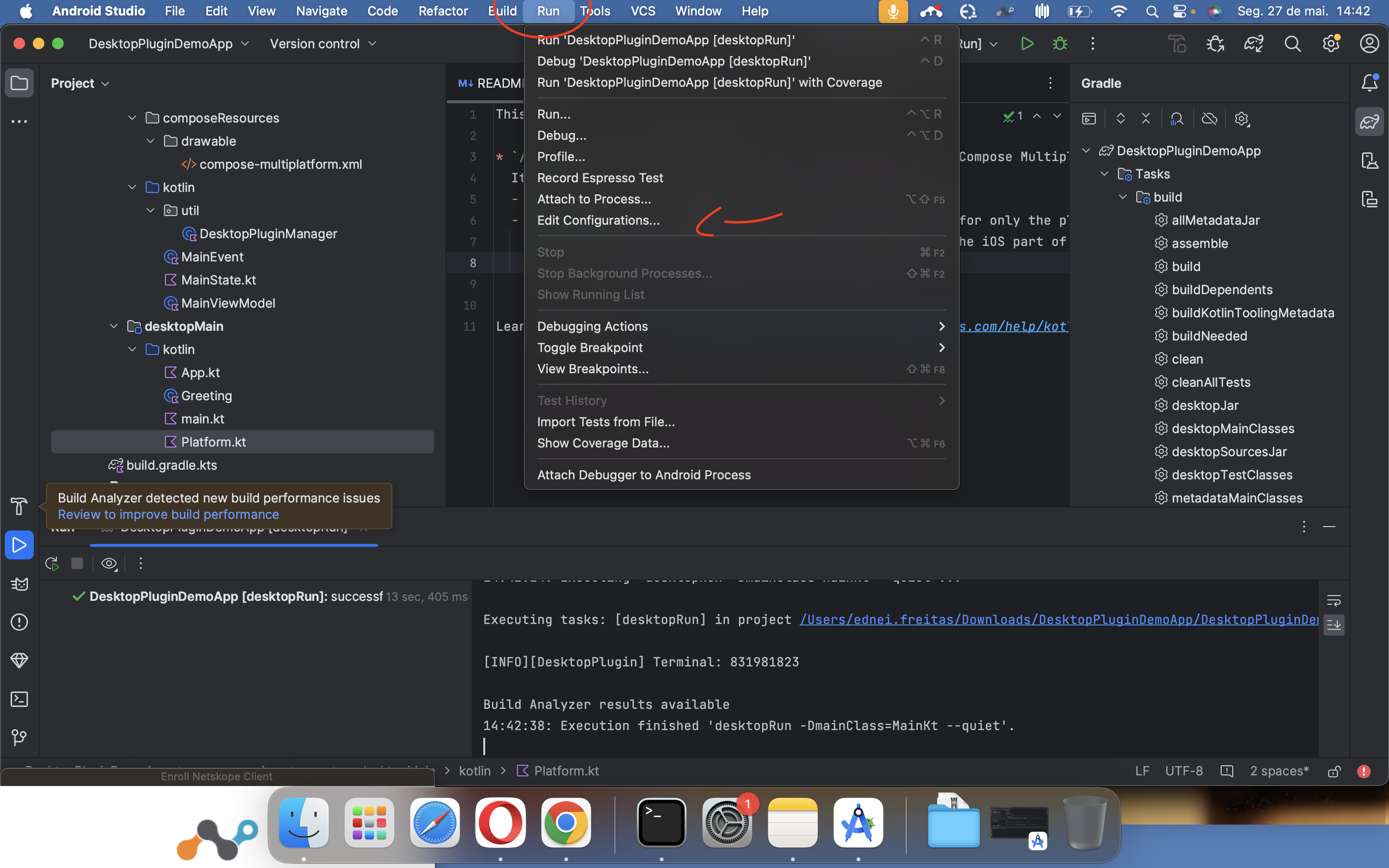Click UTF-8 encoding in status bar
This screenshot has height=868, width=1389.
(1184, 771)
